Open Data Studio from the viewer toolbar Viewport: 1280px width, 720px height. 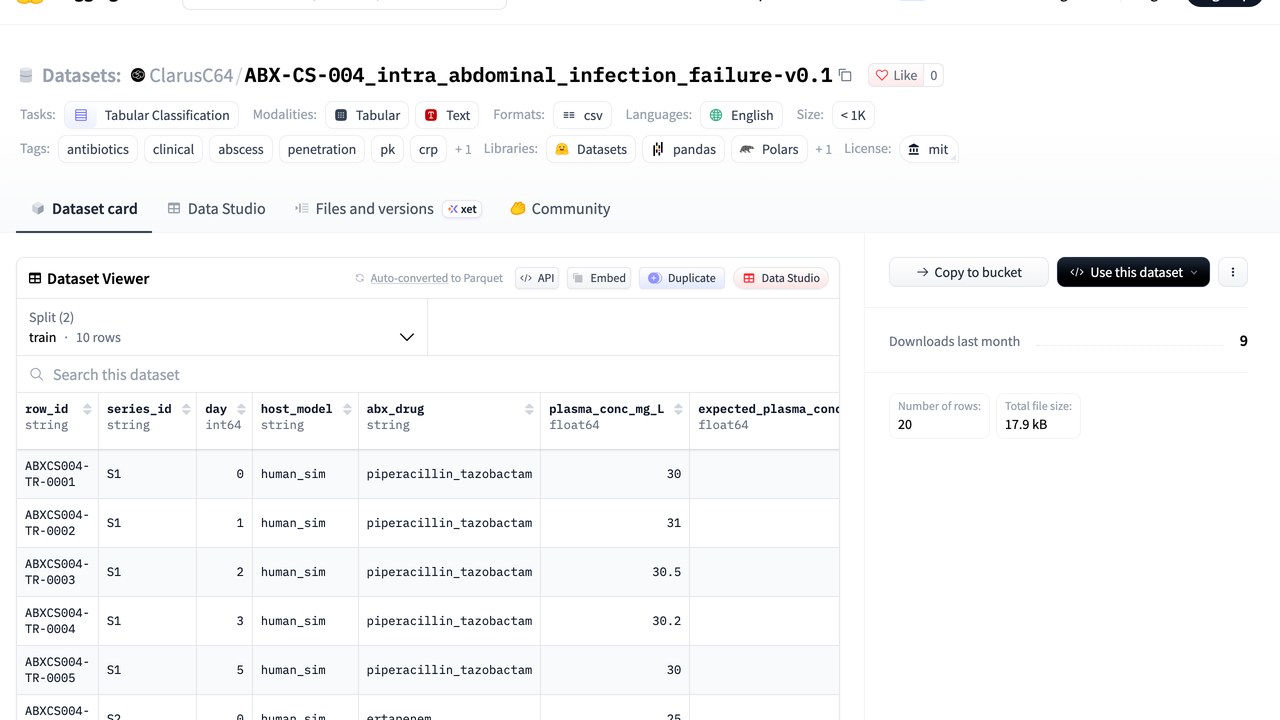781,278
